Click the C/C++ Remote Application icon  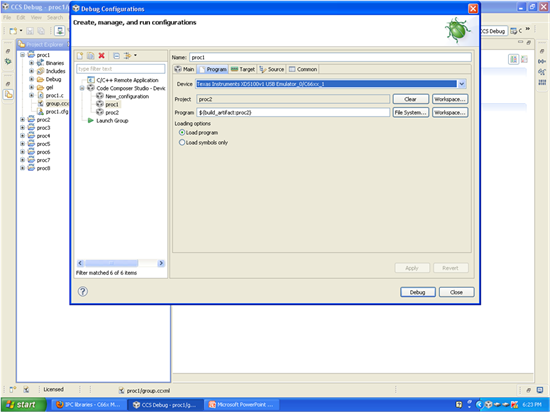coord(91,80)
